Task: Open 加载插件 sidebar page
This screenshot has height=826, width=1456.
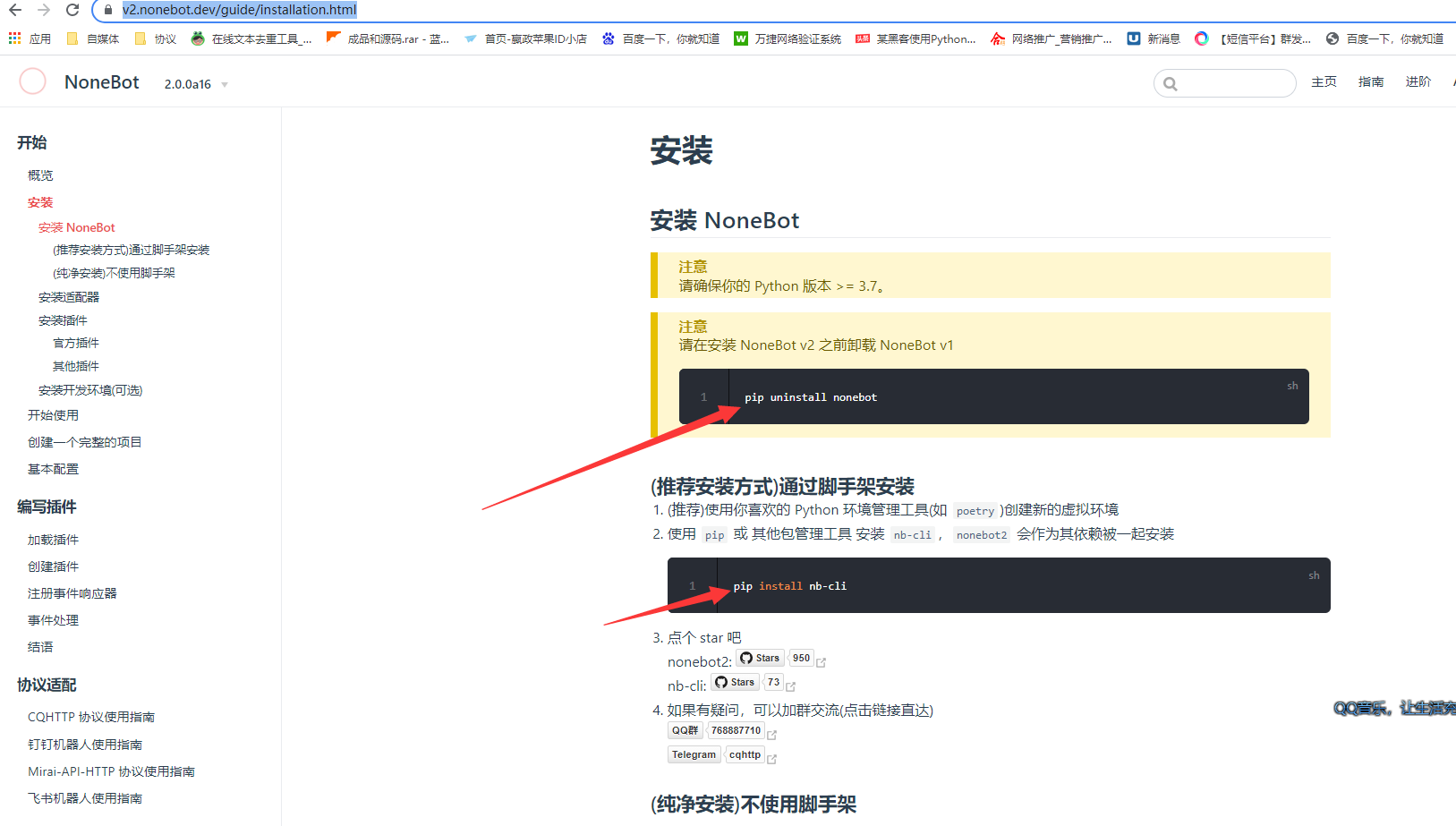Action: 53,540
